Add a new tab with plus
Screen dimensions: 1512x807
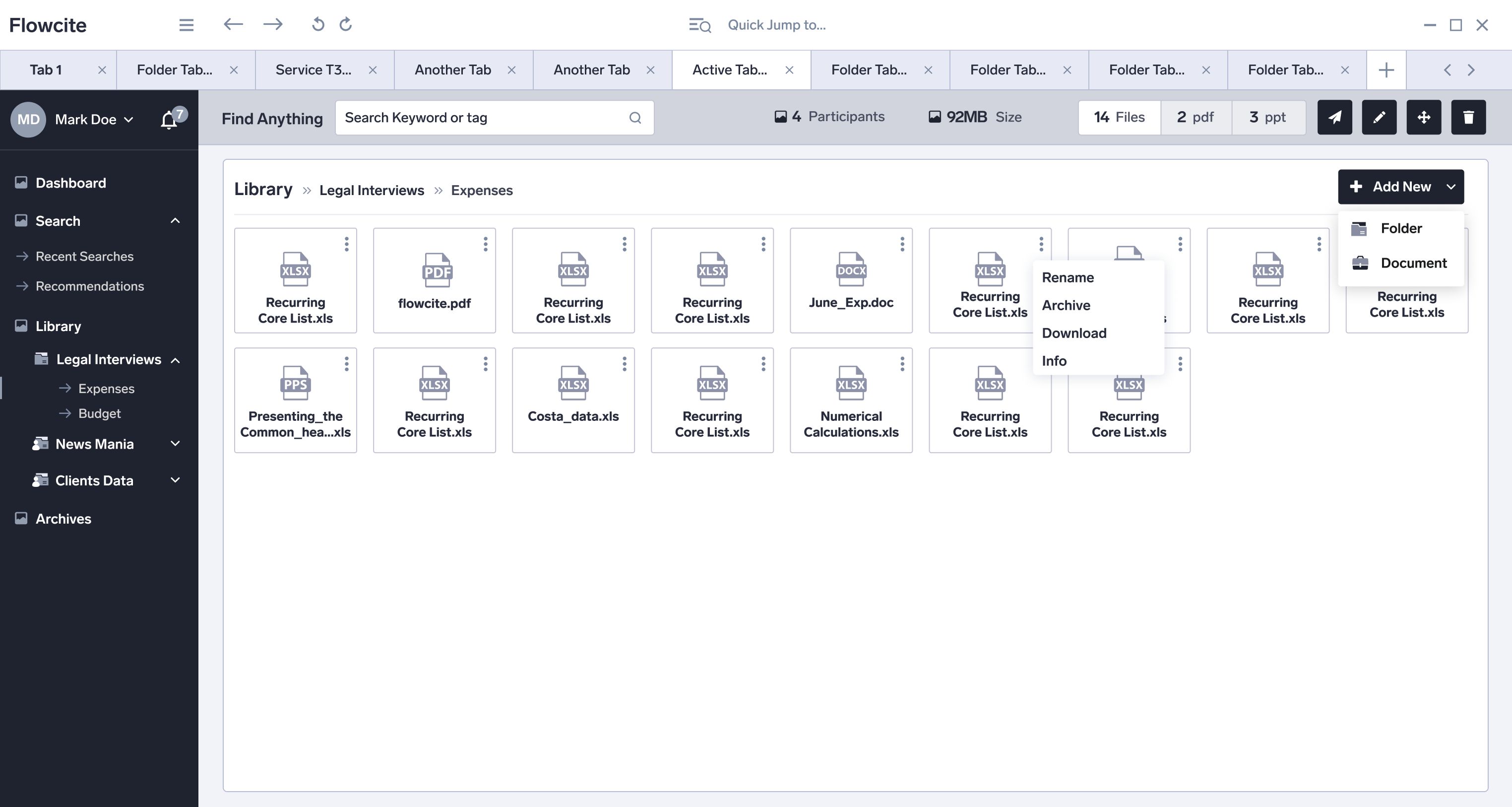(1386, 70)
